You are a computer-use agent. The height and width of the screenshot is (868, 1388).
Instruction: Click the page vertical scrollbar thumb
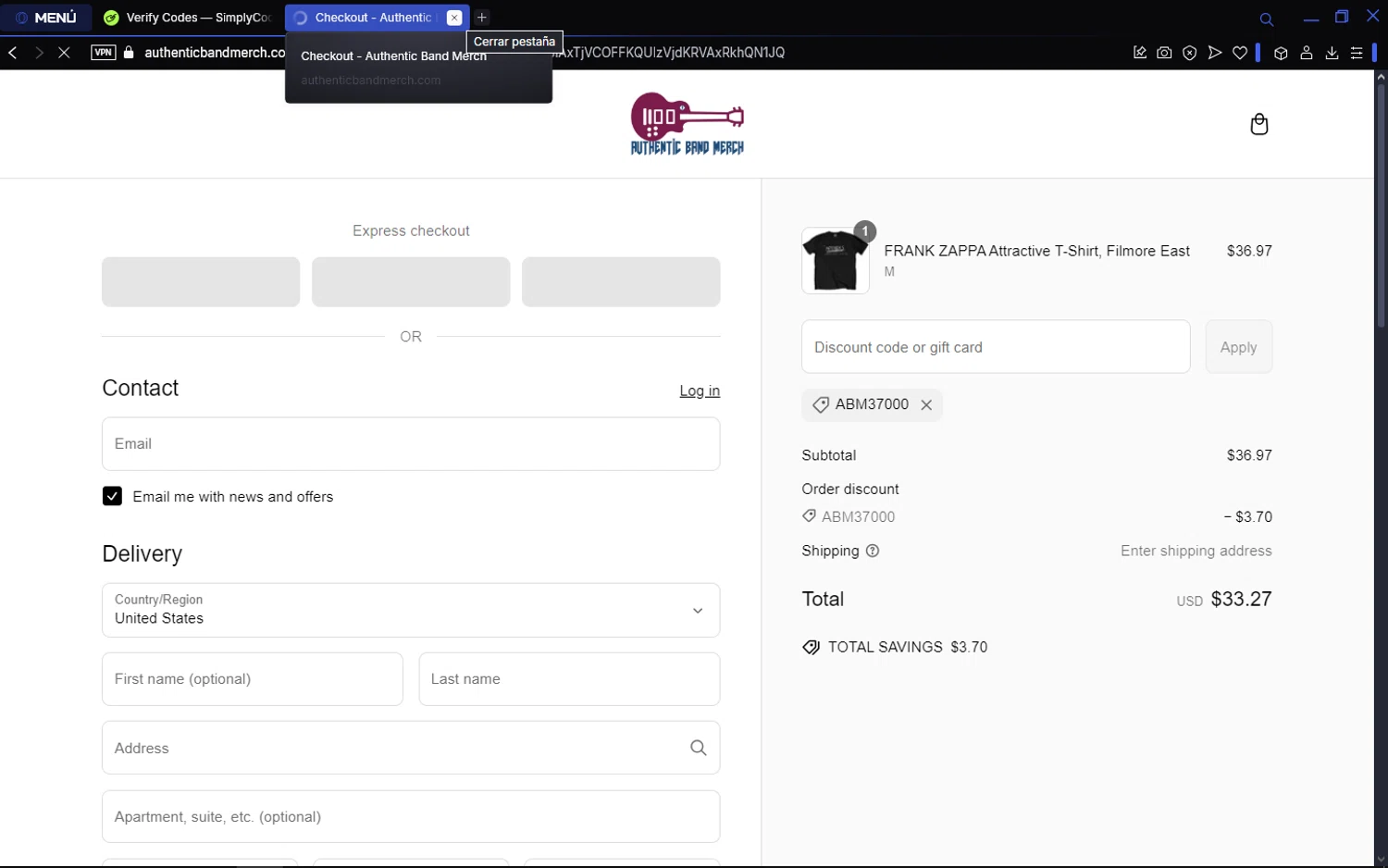click(1381, 206)
